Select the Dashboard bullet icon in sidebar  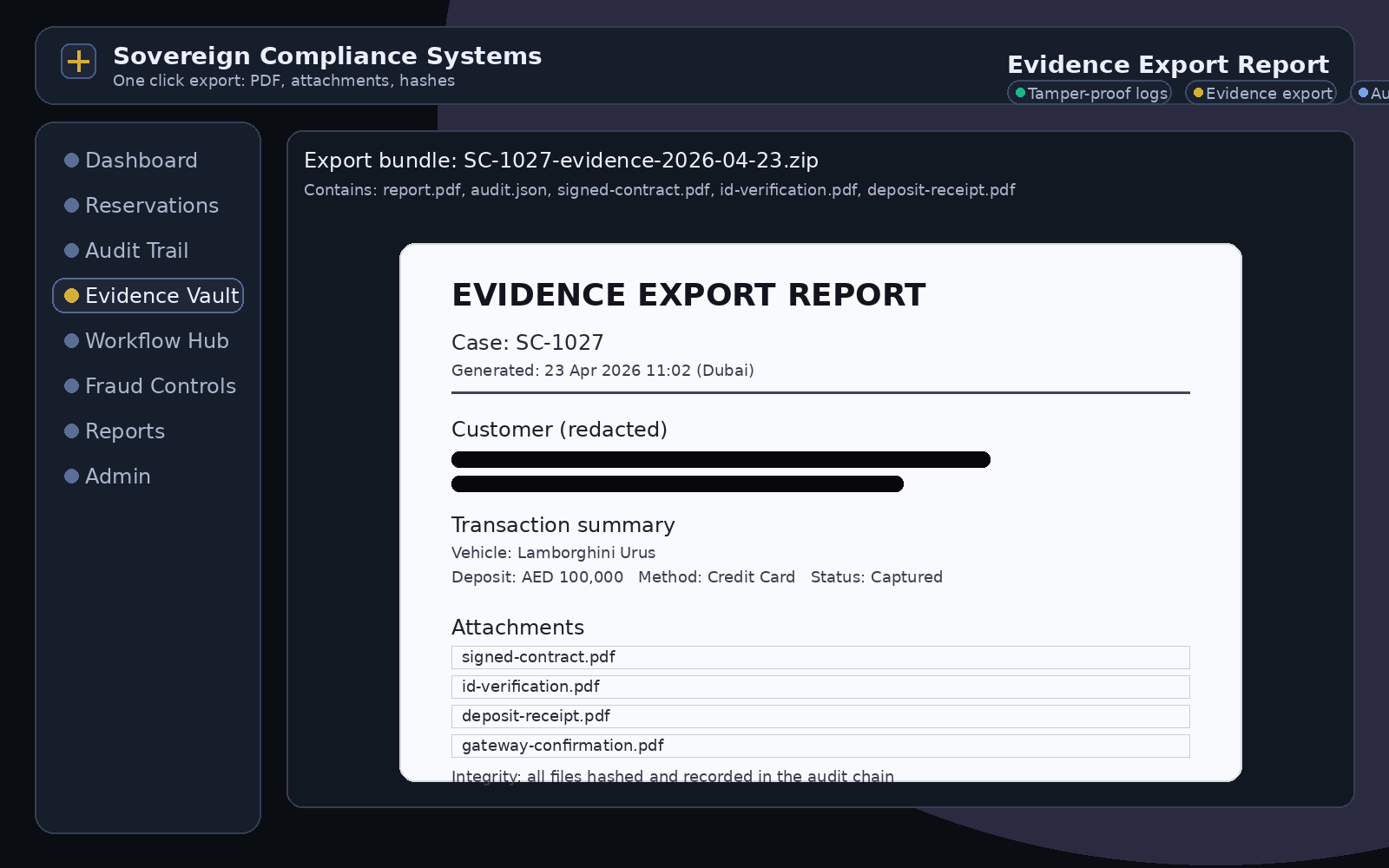[x=71, y=159]
